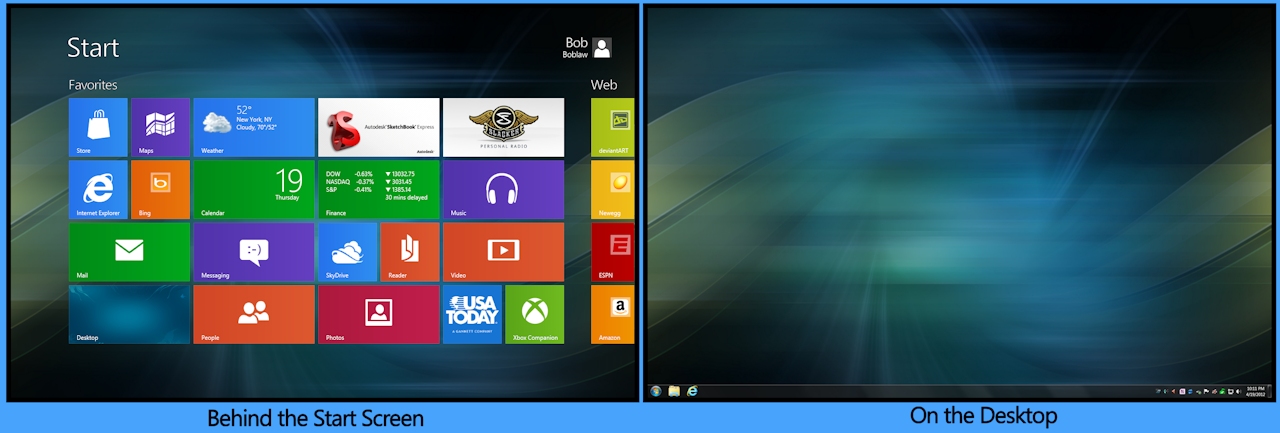This screenshot has width=1280, height=433.
Task: Click the Windows Start orb on desktop taskbar
Action: [656, 391]
